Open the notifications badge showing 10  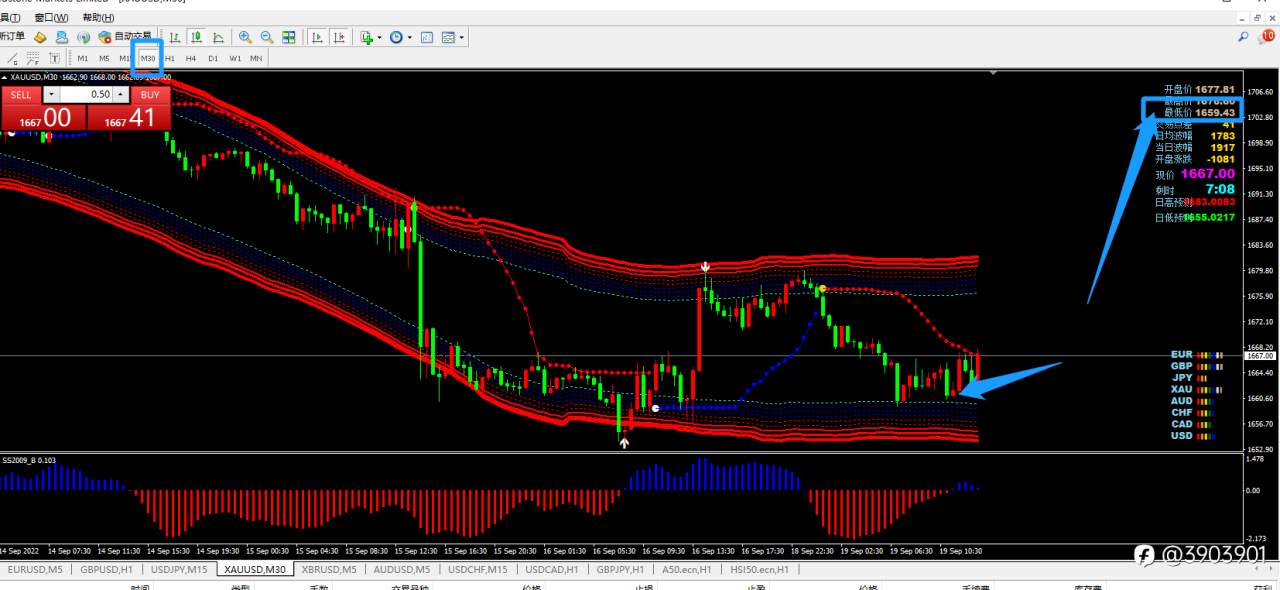[1268, 37]
